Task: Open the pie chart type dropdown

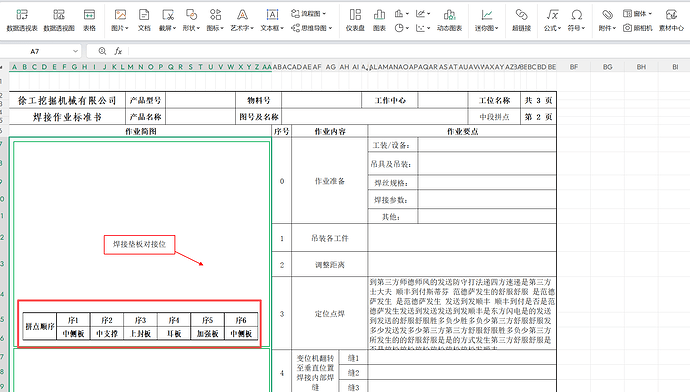Action: 402,28
